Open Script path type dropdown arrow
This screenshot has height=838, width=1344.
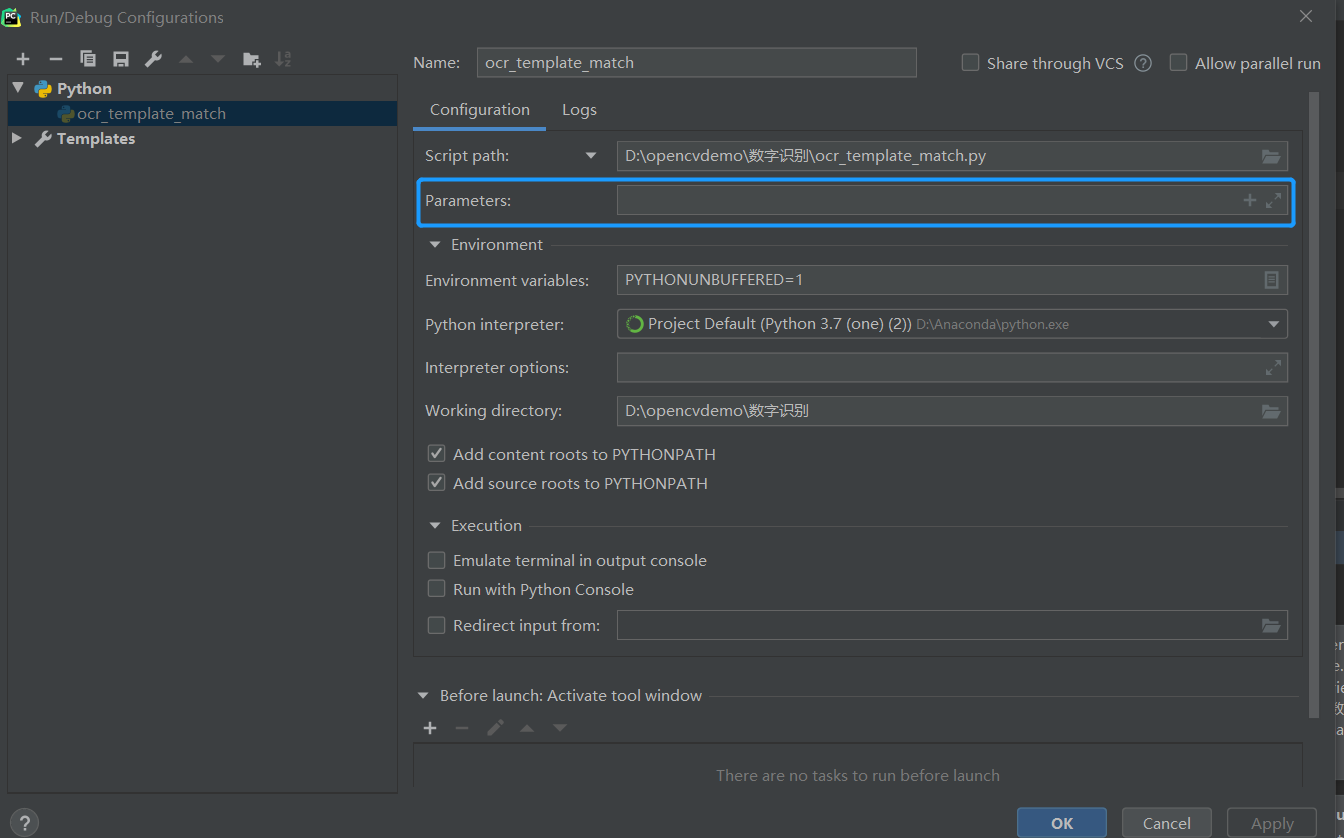[x=591, y=156]
